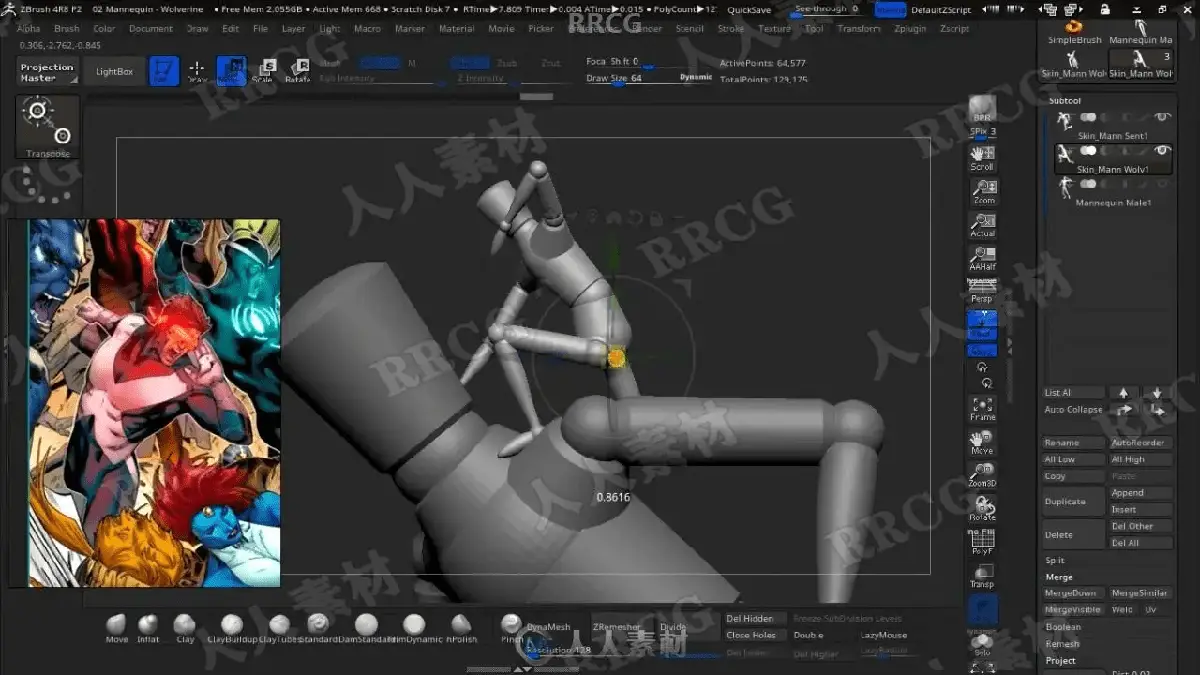The height and width of the screenshot is (675, 1200).
Task: Click the right-shelf Move navigation icon
Action: 983,442
